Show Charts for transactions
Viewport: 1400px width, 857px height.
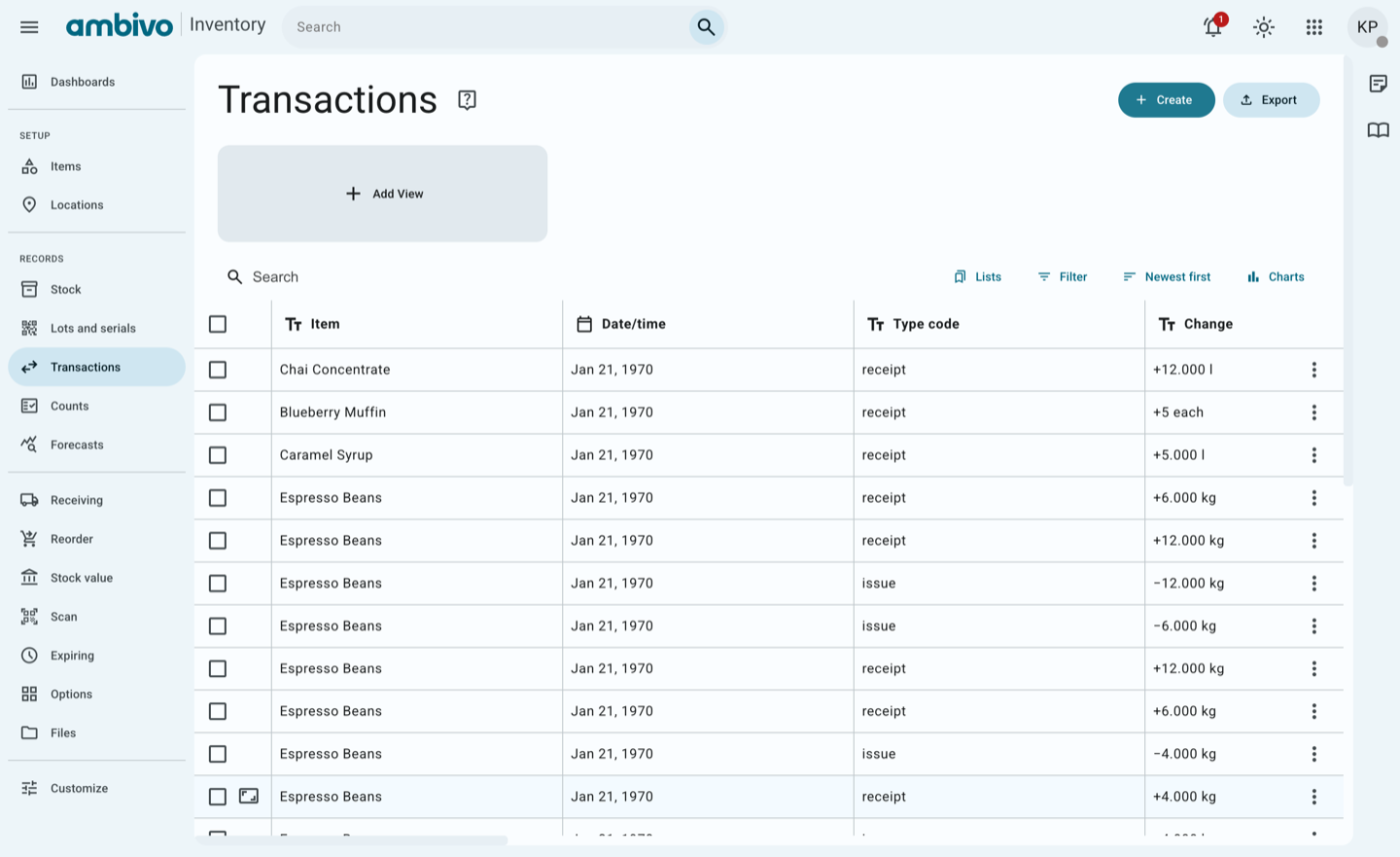click(1276, 277)
